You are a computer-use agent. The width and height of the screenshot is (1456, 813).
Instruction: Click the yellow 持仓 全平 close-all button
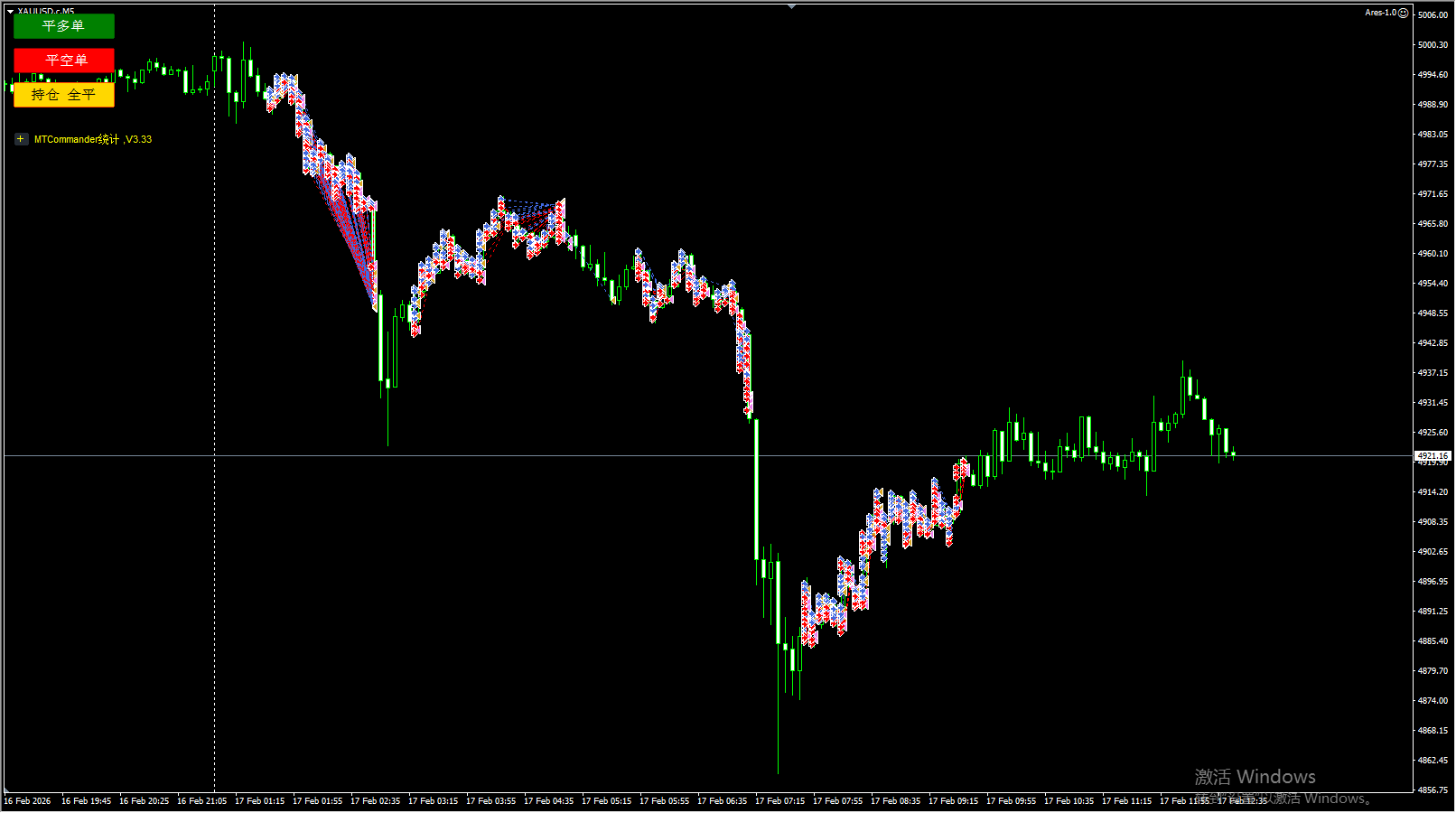64,95
